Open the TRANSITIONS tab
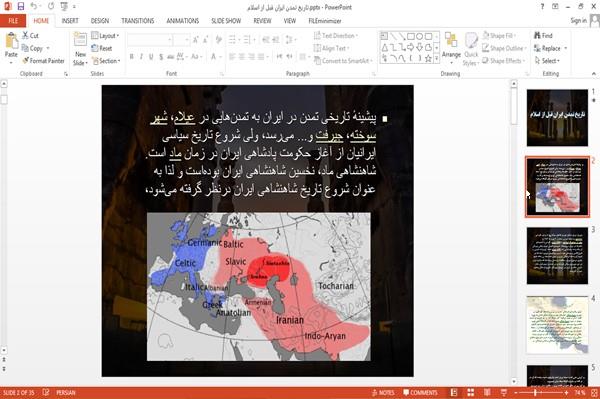The image size is (600, 399). click(138, 21)
